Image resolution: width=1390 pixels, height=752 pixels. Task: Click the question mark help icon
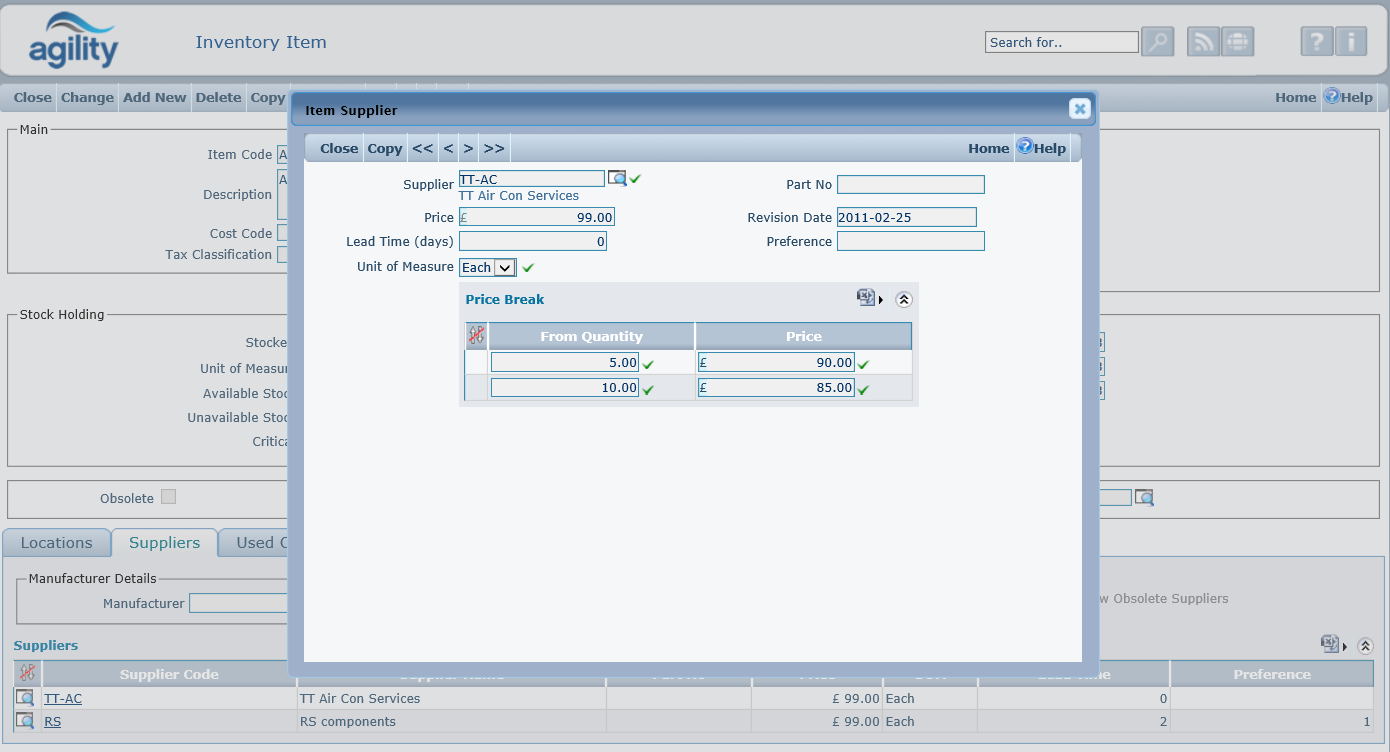coord(1317,42)
